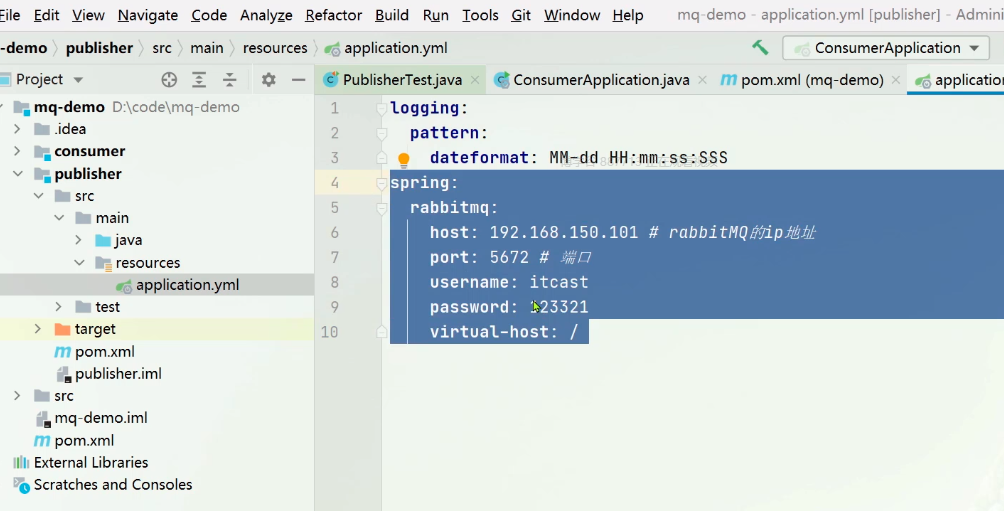The image size is (1004, 511).
Task: Click the fold marker on line 10
Action: point(382,332)
